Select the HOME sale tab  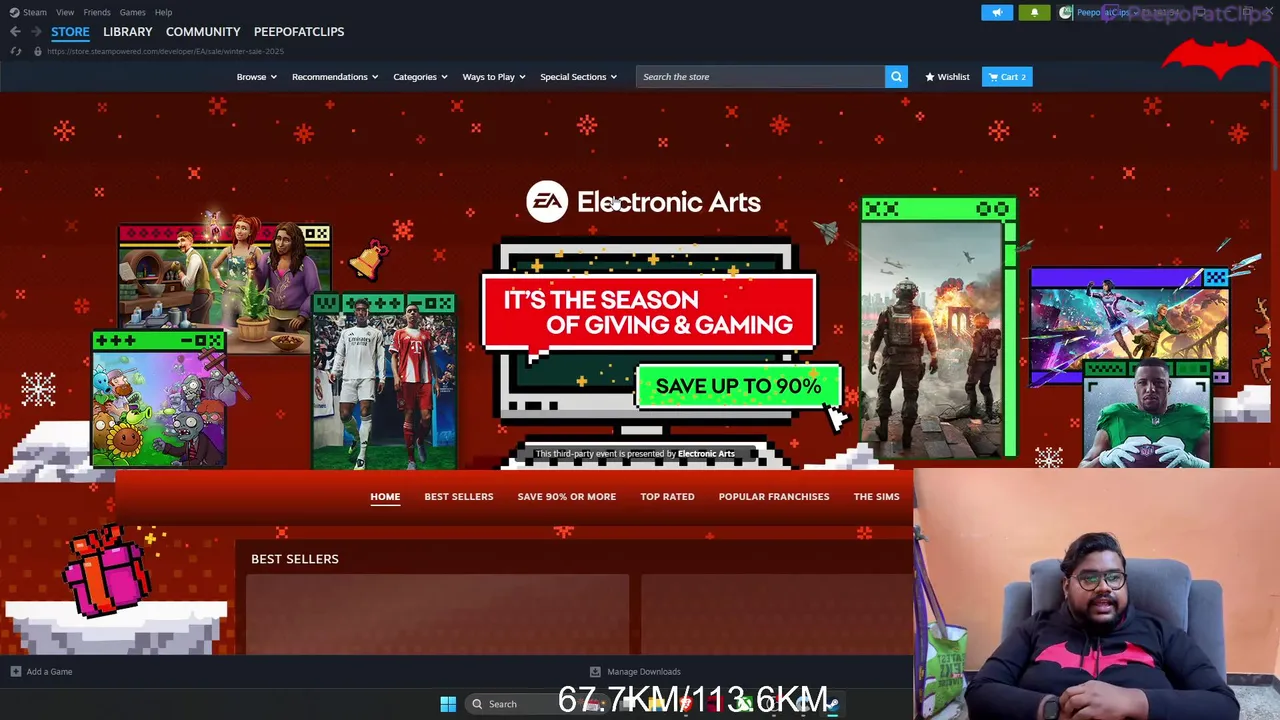pyautogui.click(x=385, y=497)
